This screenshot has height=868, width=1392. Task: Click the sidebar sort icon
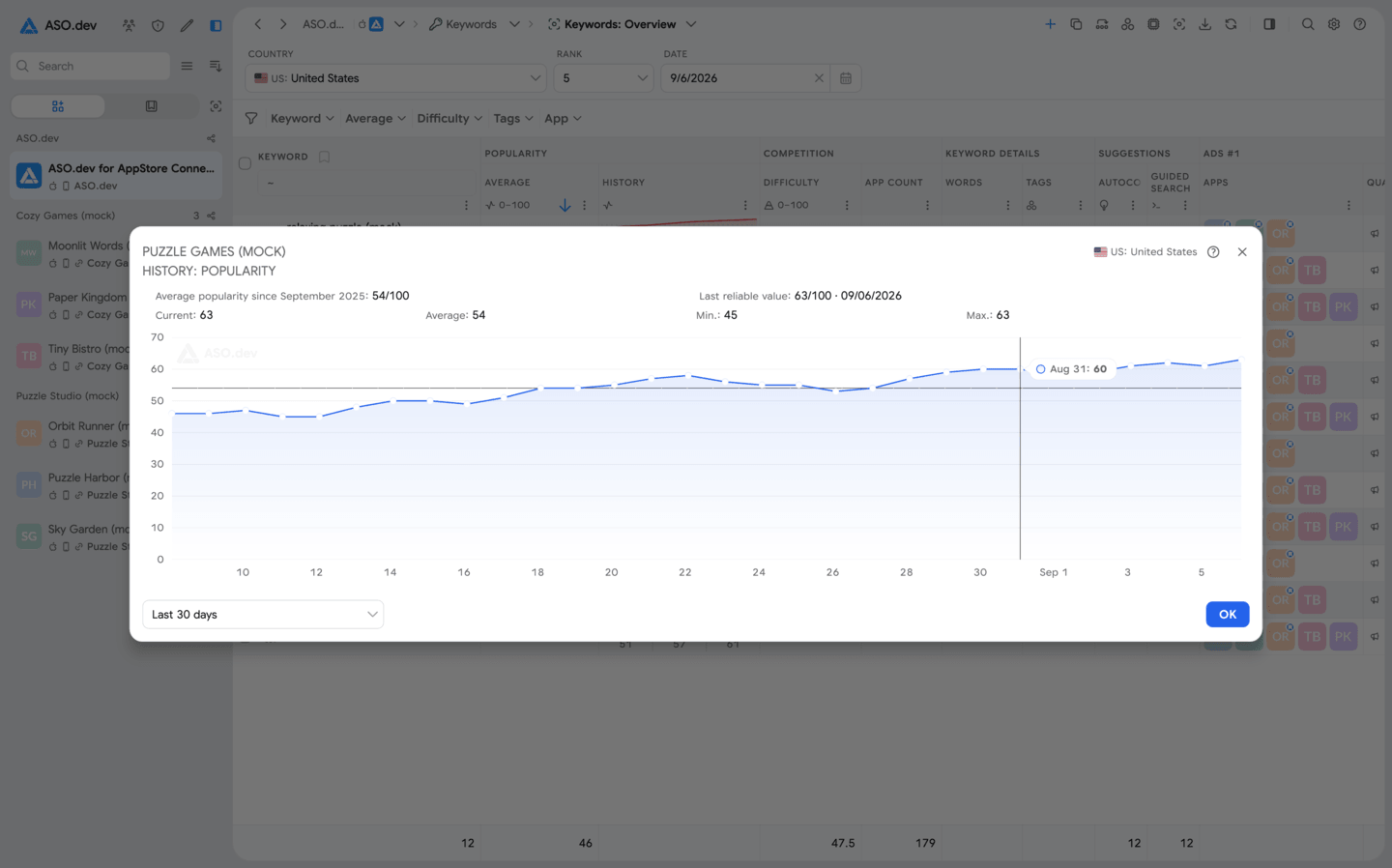pos(216,66)
